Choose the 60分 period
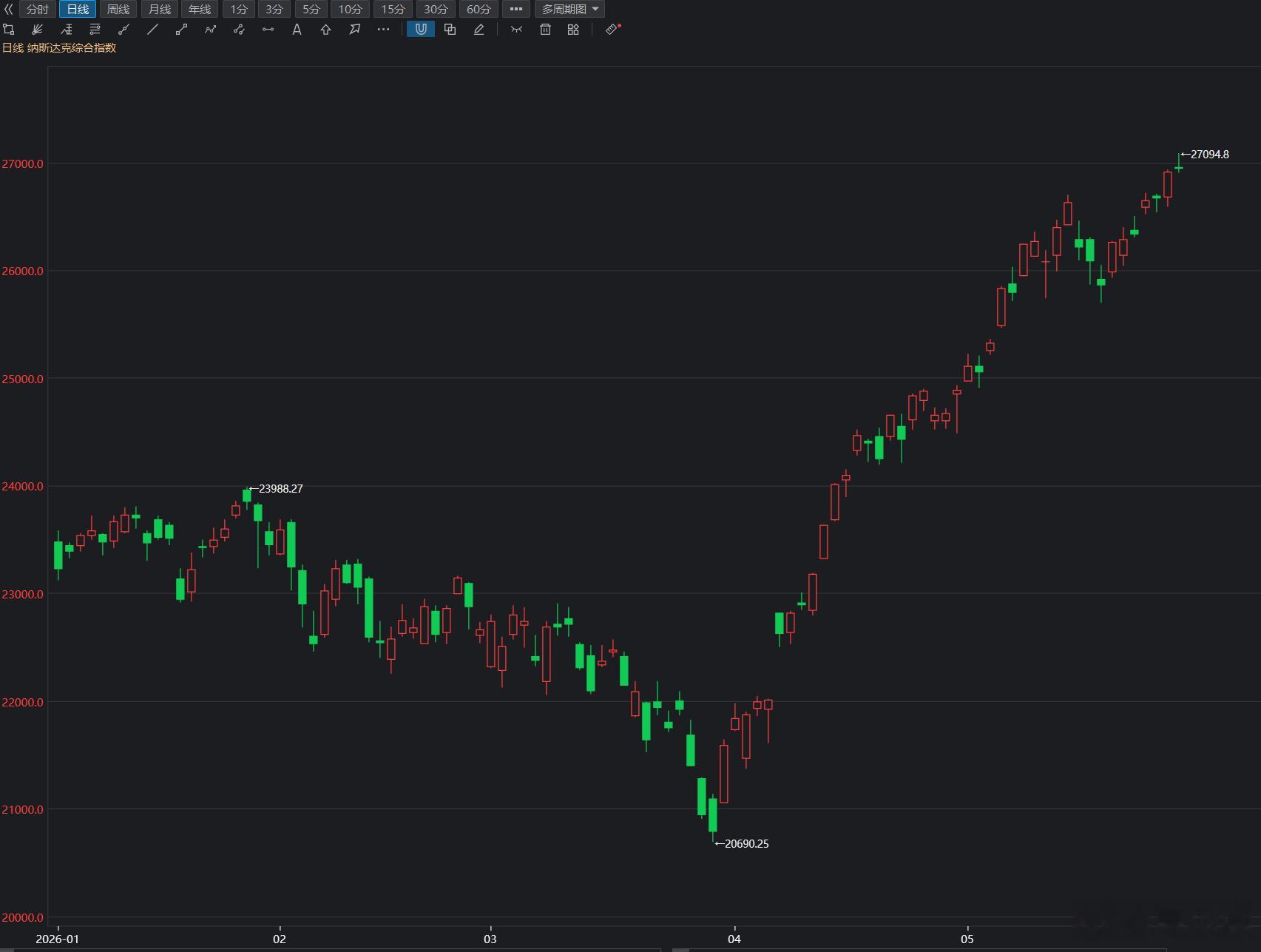Screen dimensions: 1261x952 click(x=479, y=9)
